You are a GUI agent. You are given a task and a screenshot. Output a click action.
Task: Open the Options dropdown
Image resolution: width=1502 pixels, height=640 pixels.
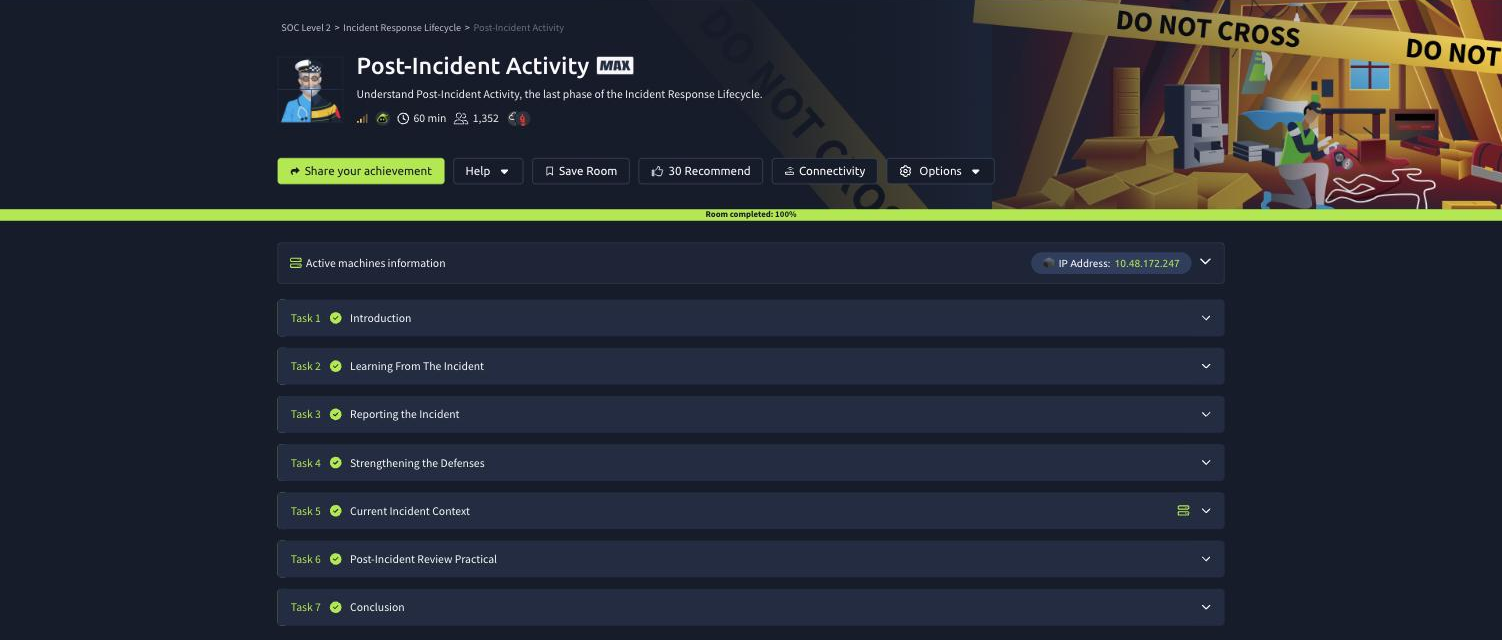[x=940, y=171]
